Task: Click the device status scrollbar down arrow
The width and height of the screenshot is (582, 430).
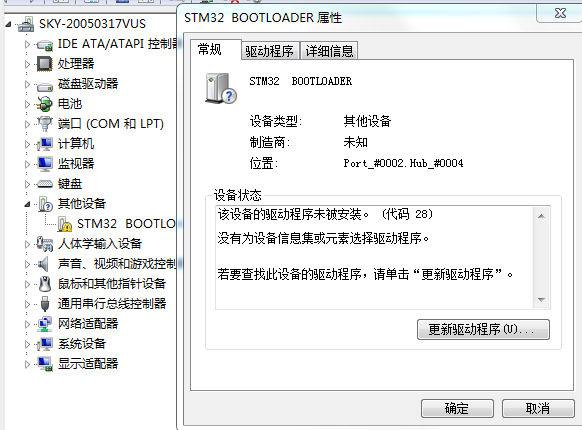Action: pyautogui.click(x=541, y=300)
